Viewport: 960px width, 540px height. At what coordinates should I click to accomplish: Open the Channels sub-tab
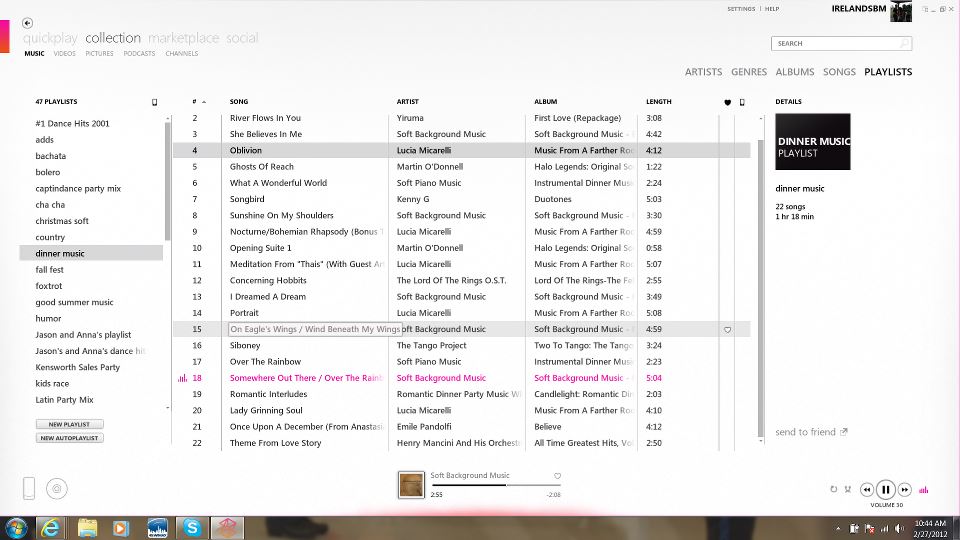tap(181, 54)
